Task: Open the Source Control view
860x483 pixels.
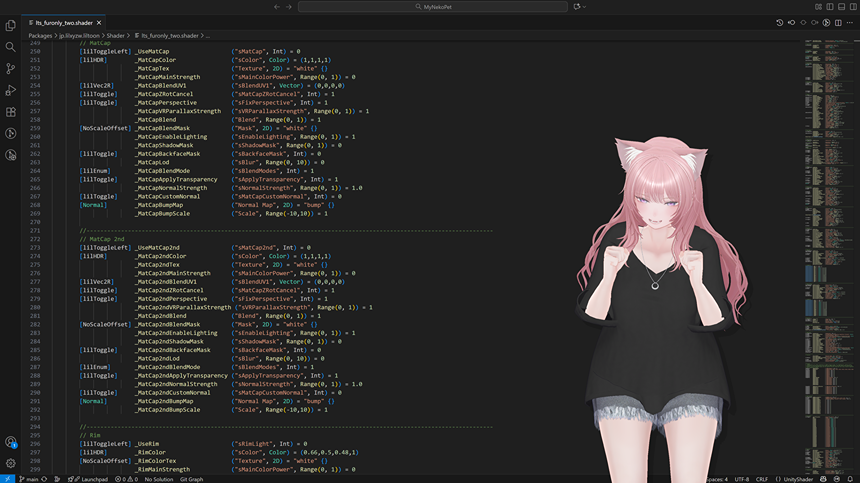Action: [11, 69]
